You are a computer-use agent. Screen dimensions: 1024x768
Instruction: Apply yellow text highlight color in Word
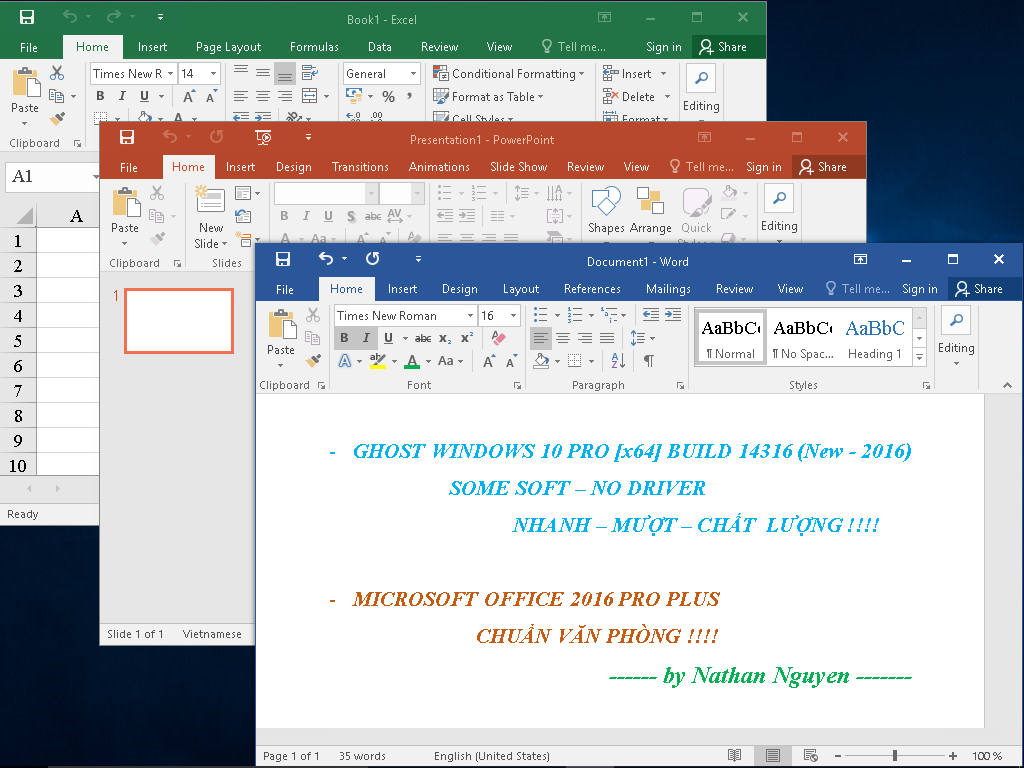point(377,360)
